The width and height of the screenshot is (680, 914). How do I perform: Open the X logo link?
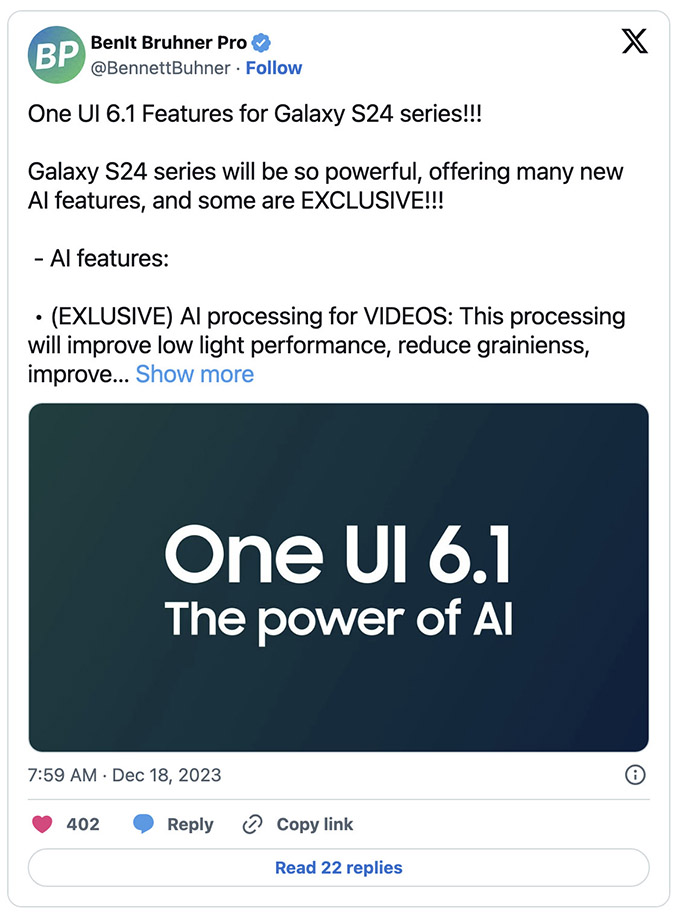[x=634, y=42]
